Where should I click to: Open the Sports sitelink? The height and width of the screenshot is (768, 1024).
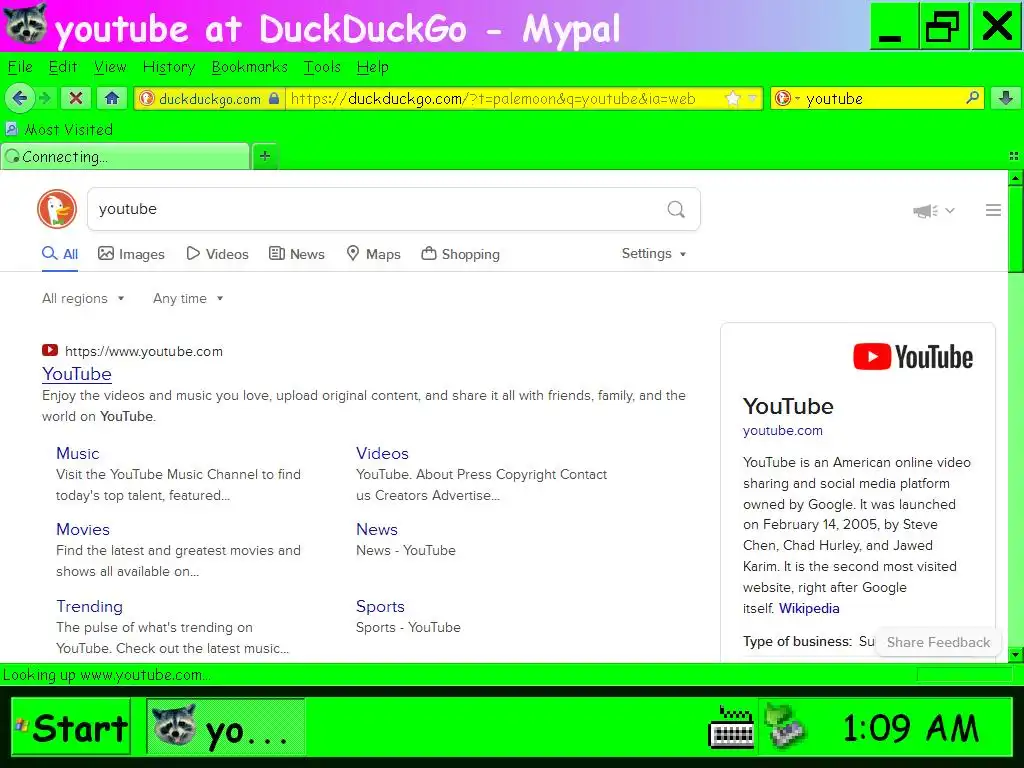(x=380, y=606)
